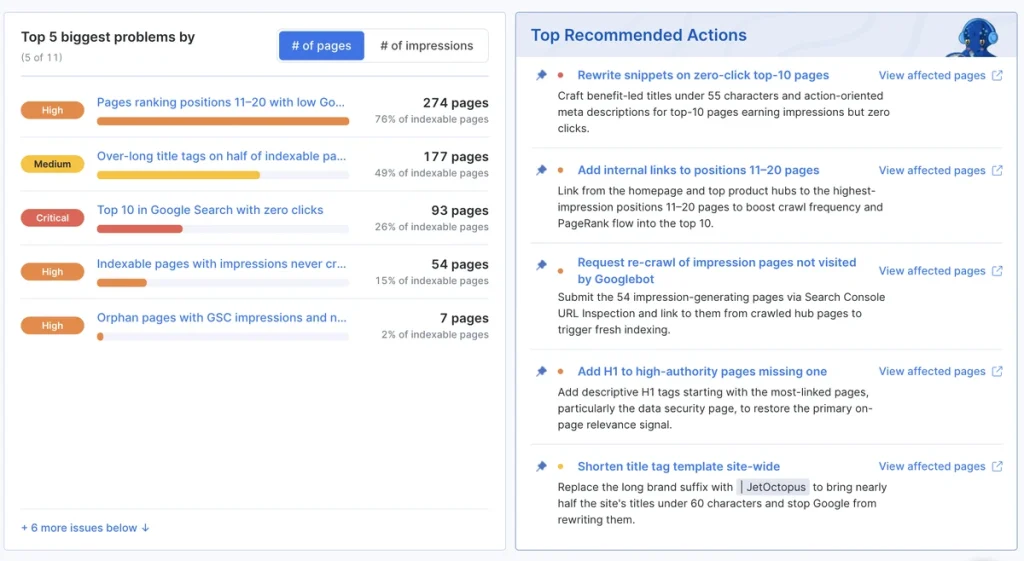Click the Medium severity badge
Screen dimensions: 1024x561
[x=52, y=164]
